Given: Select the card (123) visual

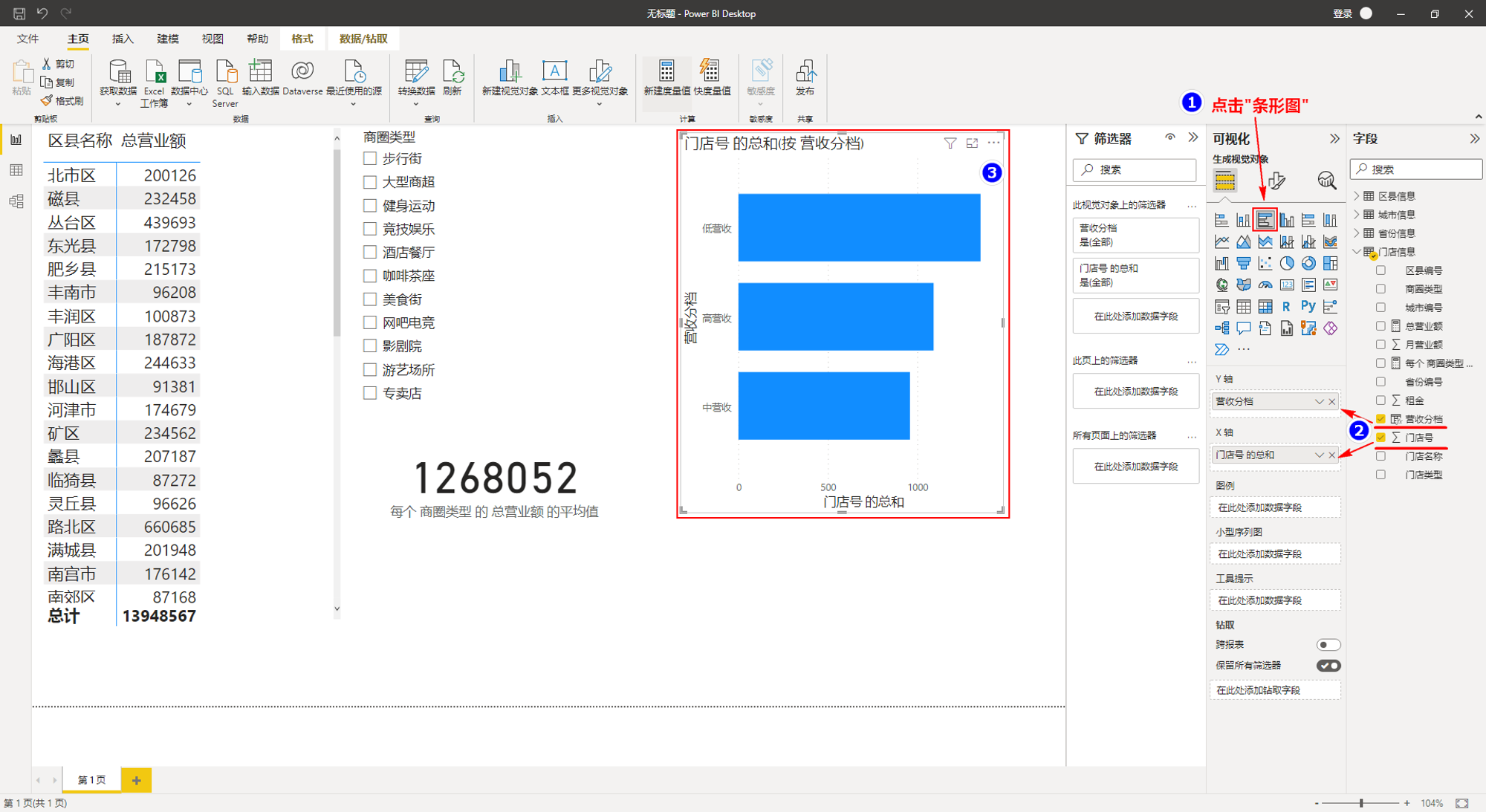Looking at the screenshot, I should (1287, 285).
